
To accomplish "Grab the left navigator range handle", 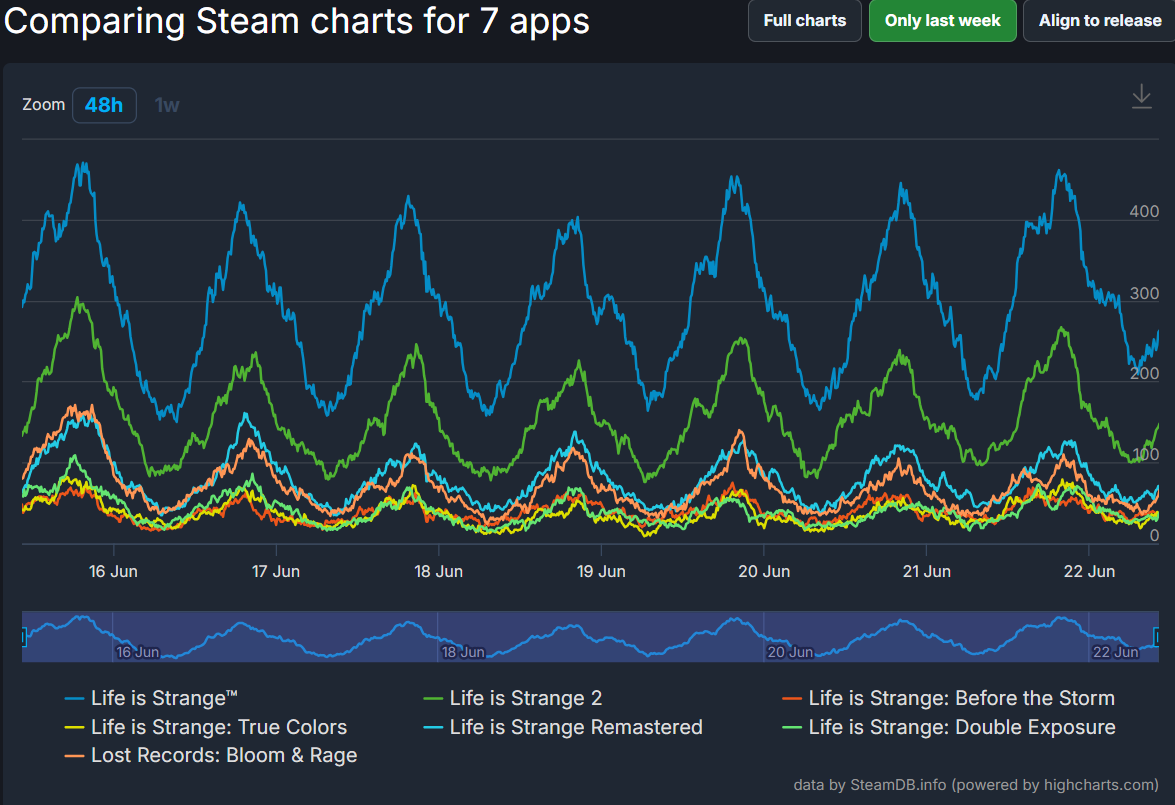I will (x=23, y=637).
